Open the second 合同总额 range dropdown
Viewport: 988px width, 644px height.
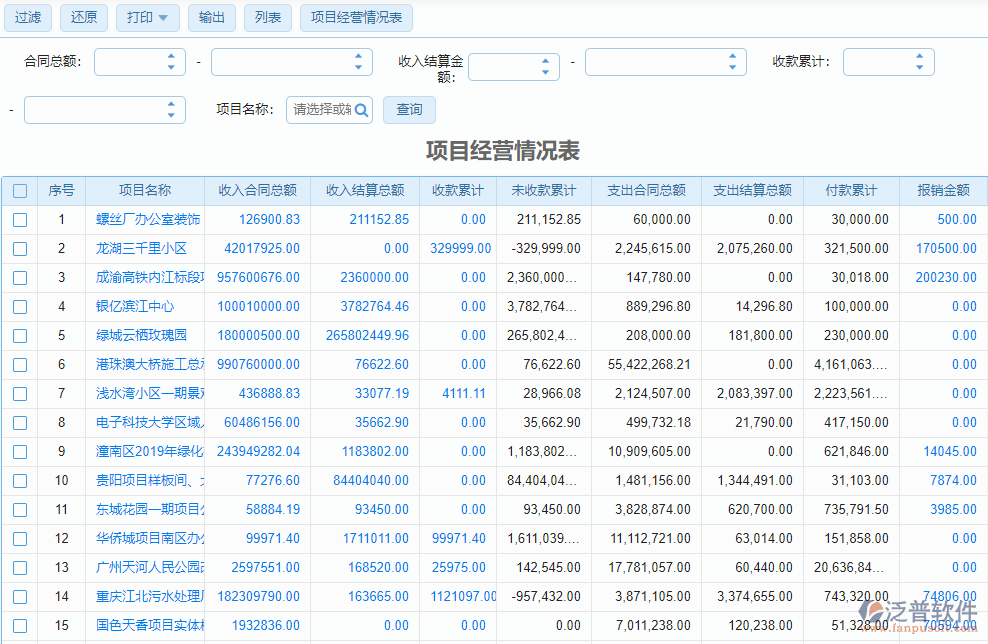pyautogui.click(x=359, y=61)
